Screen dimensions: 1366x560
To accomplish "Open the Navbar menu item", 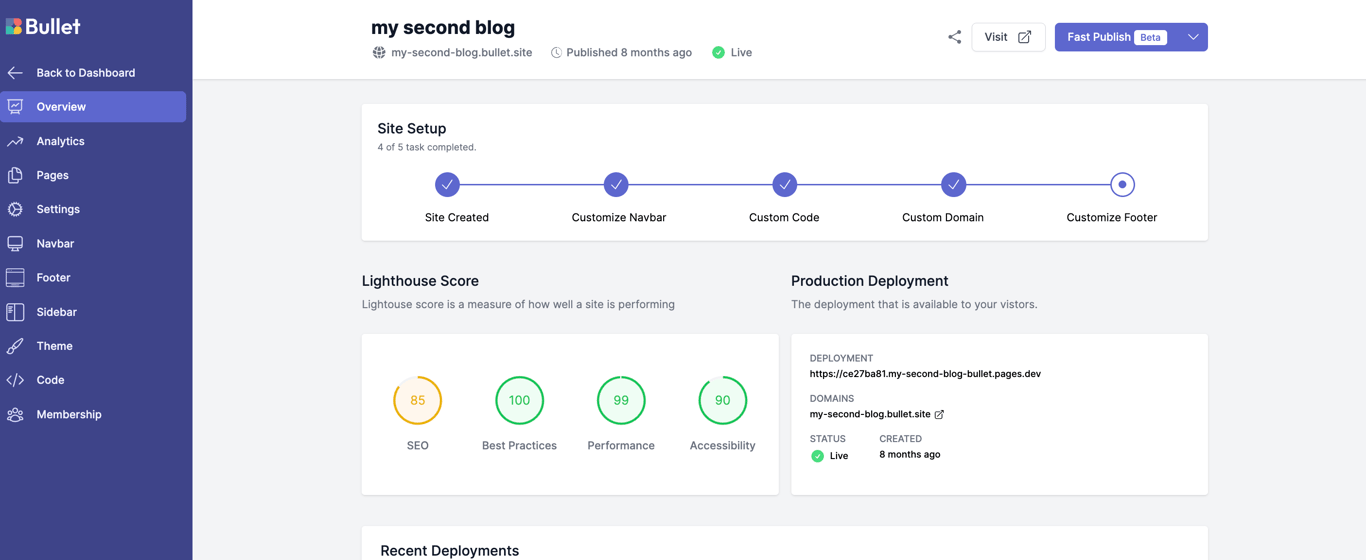I will coord(55,243).
